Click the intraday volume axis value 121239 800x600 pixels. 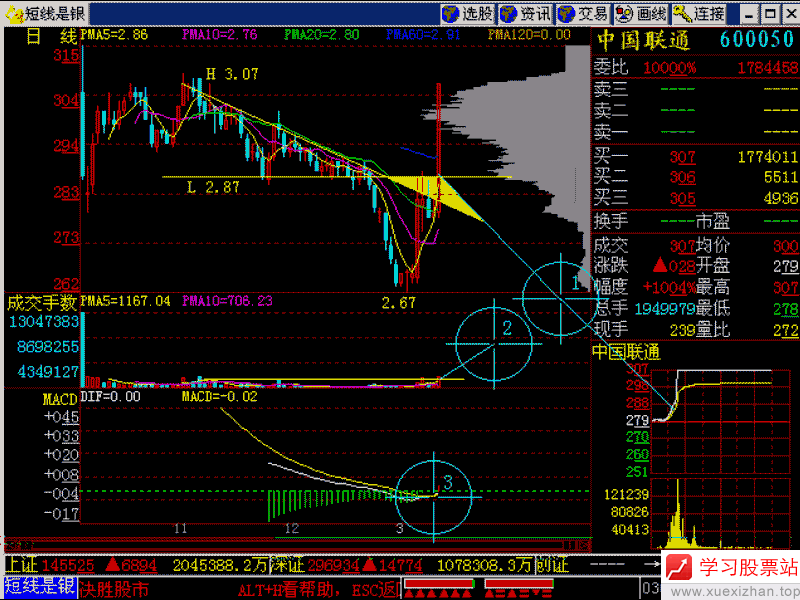click(x=627, y=494)
